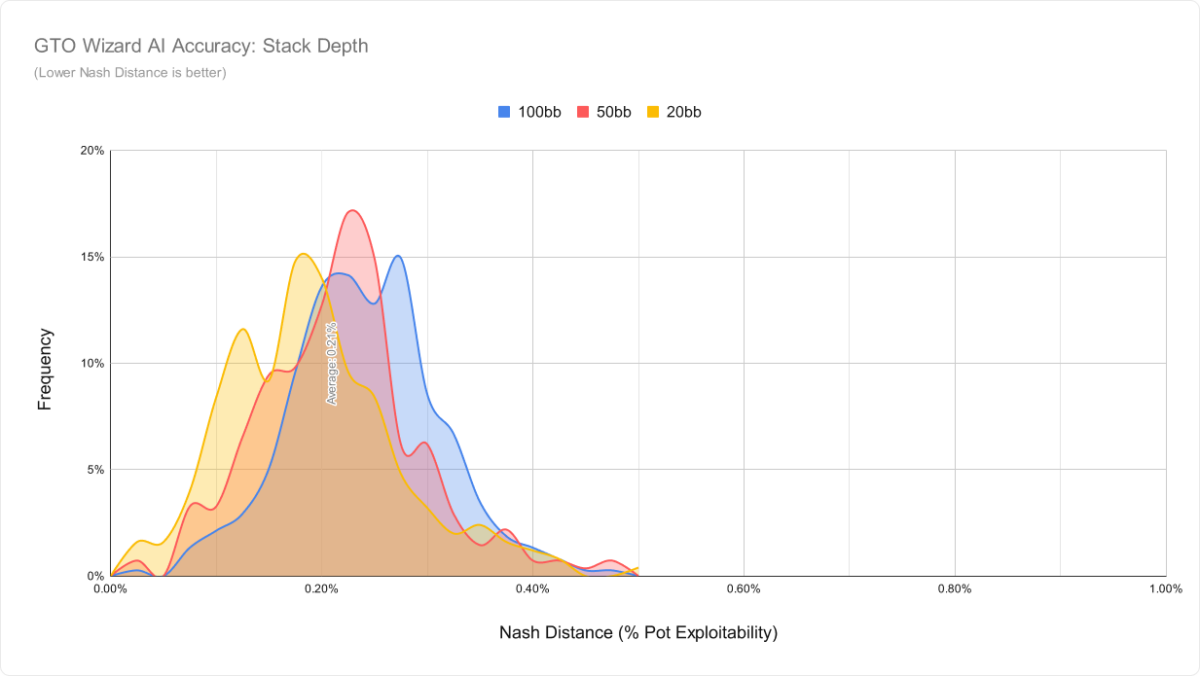Image resolution: width=1200 pixels, height=676 pixels.
Task: Click the yellow 20bb legend swatch
Action: pyautogui.click(x=653, y=112)
